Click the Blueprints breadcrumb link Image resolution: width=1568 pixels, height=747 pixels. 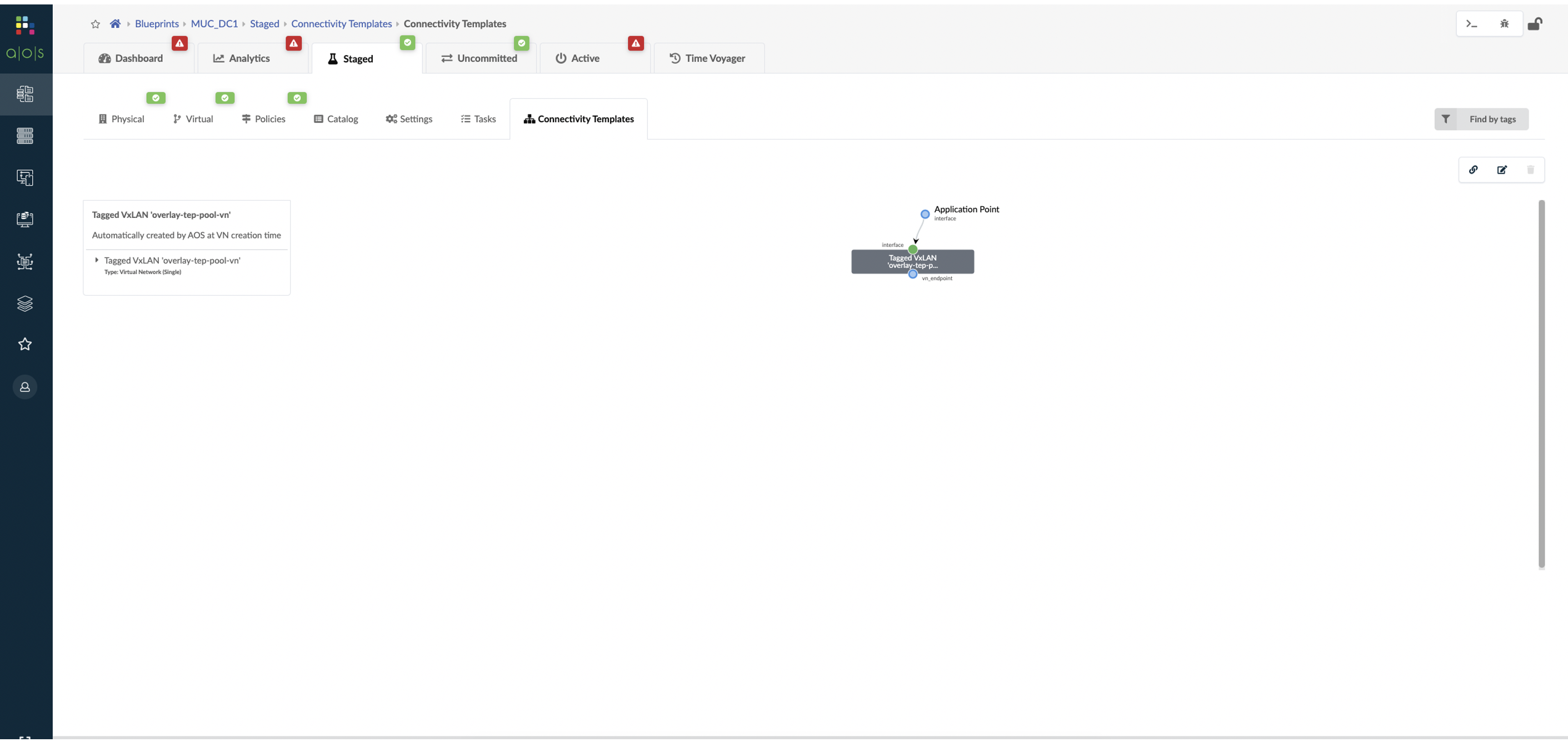click(157, 24)
